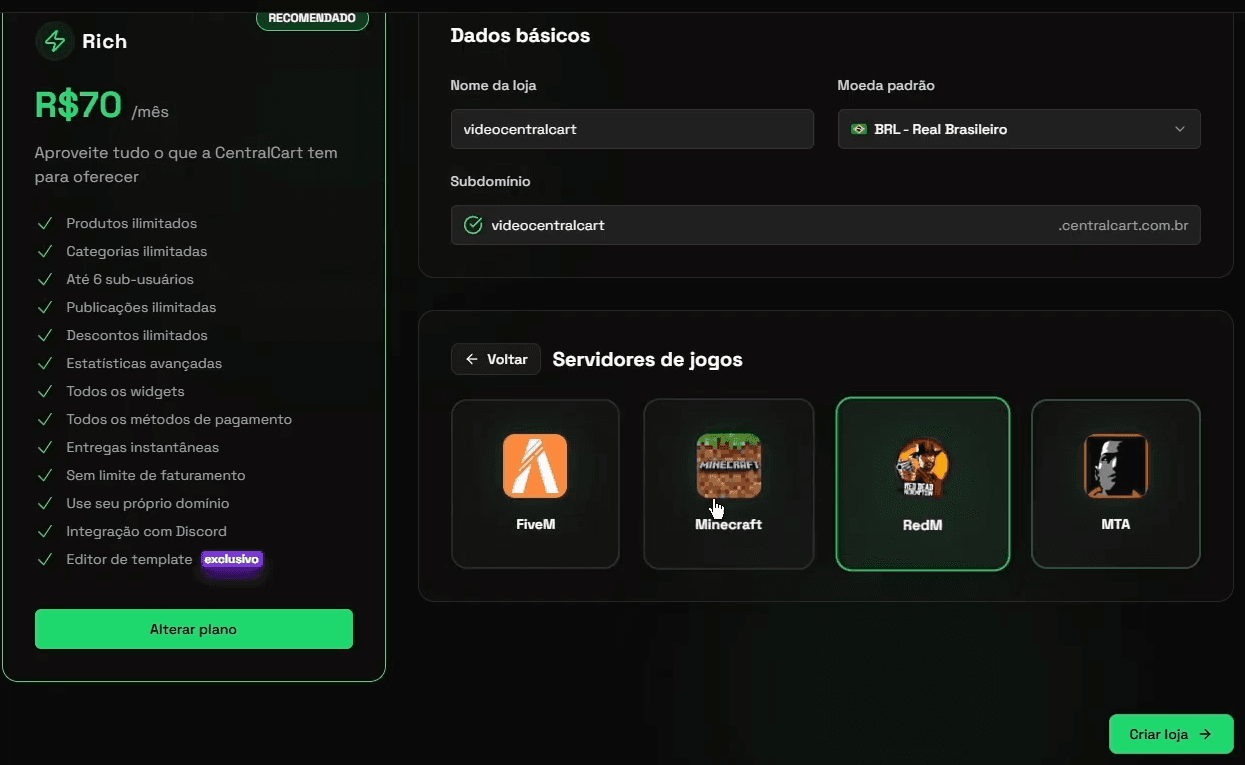Click the Rich plan lightning bolt icon
Screen dimensions: 1245x765
[x=55, y=41]
